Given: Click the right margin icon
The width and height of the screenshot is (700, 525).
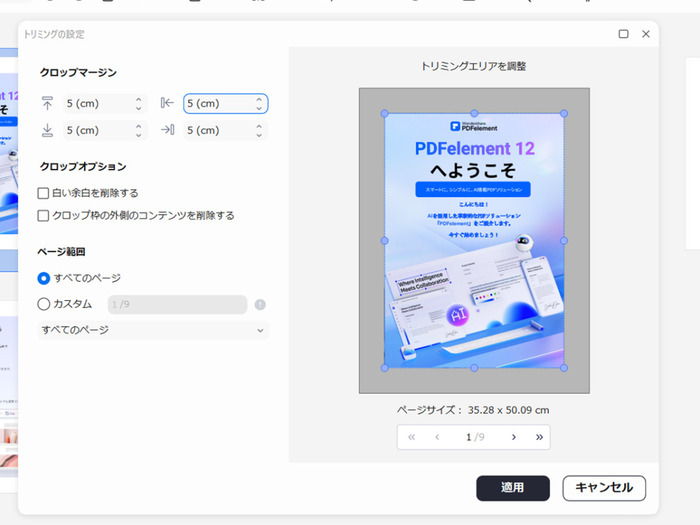Looking at the screenshot, I should point(167,130).
